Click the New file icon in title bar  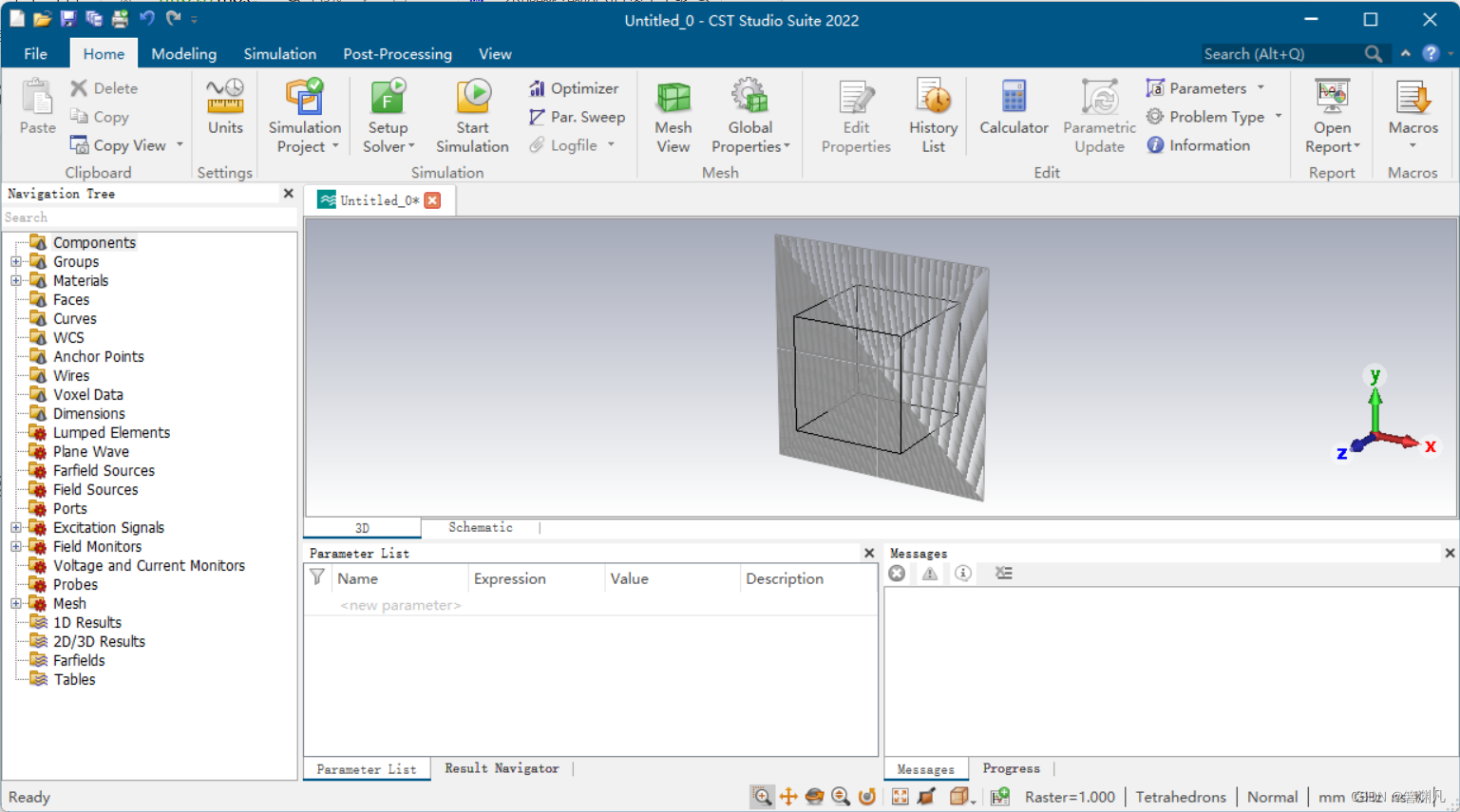[17, 18]
